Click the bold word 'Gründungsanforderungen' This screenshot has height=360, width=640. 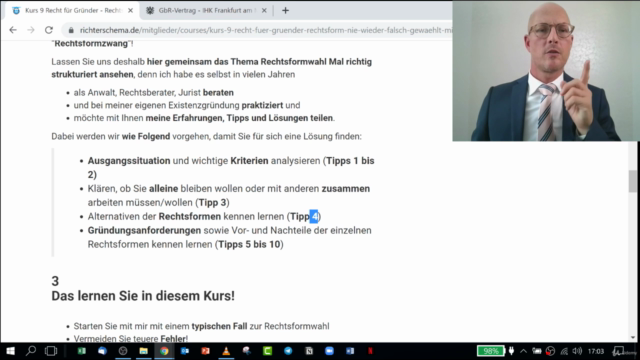click(144, 231)
